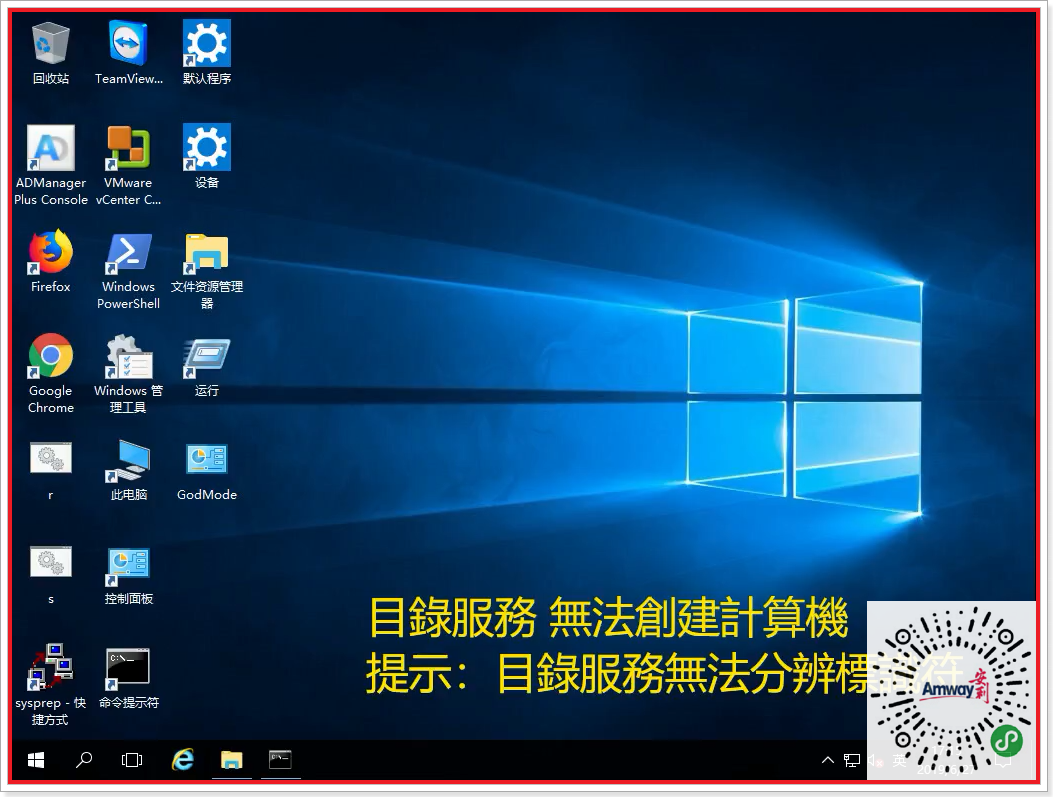Select the ADManager Plus Console shortcut
The width and height of the screenshot is (1053, 797).
pyautogui.click(x=50, y=165)
